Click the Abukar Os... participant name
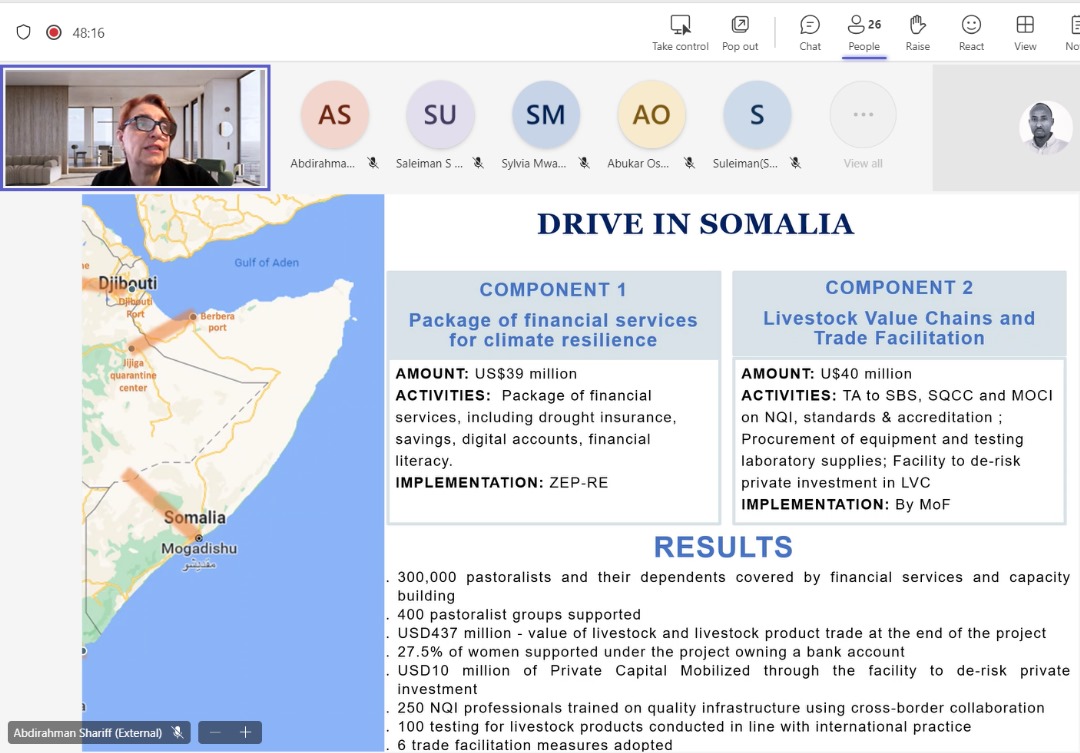This screenshot has width=1080, height=753. coord(638,163)
